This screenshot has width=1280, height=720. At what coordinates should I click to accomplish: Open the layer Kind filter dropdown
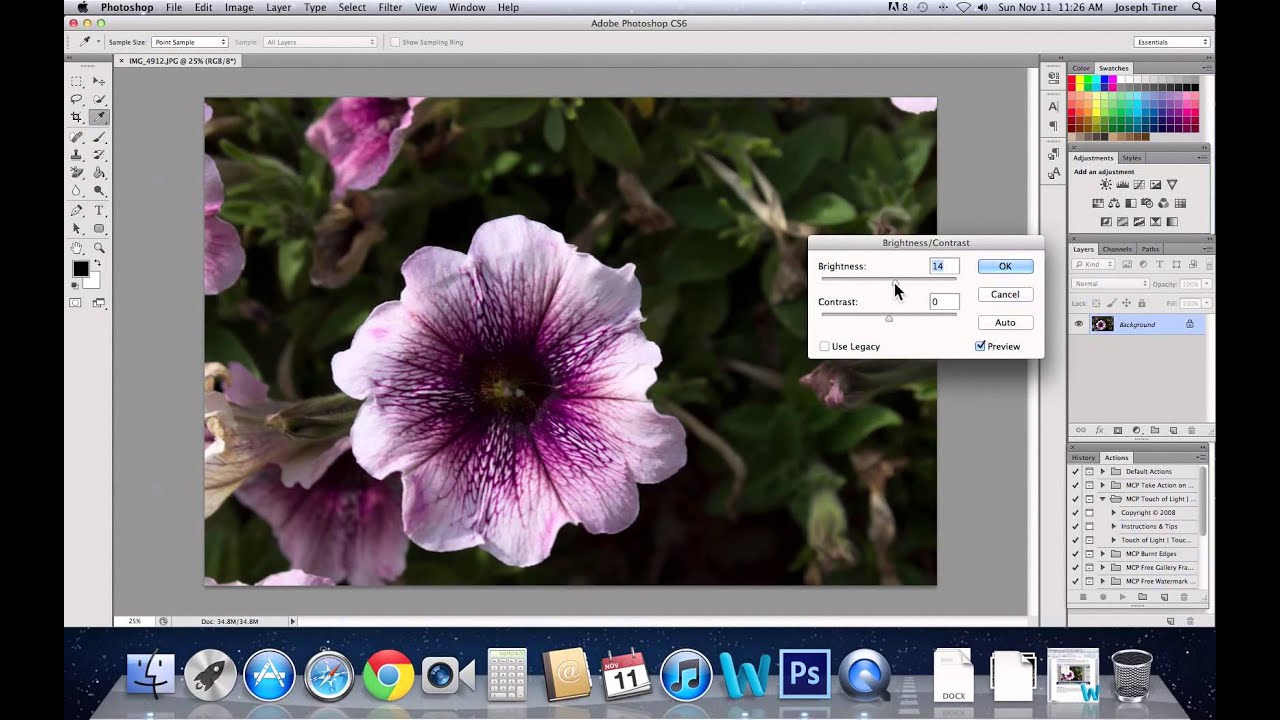[x=1093, y=264]
